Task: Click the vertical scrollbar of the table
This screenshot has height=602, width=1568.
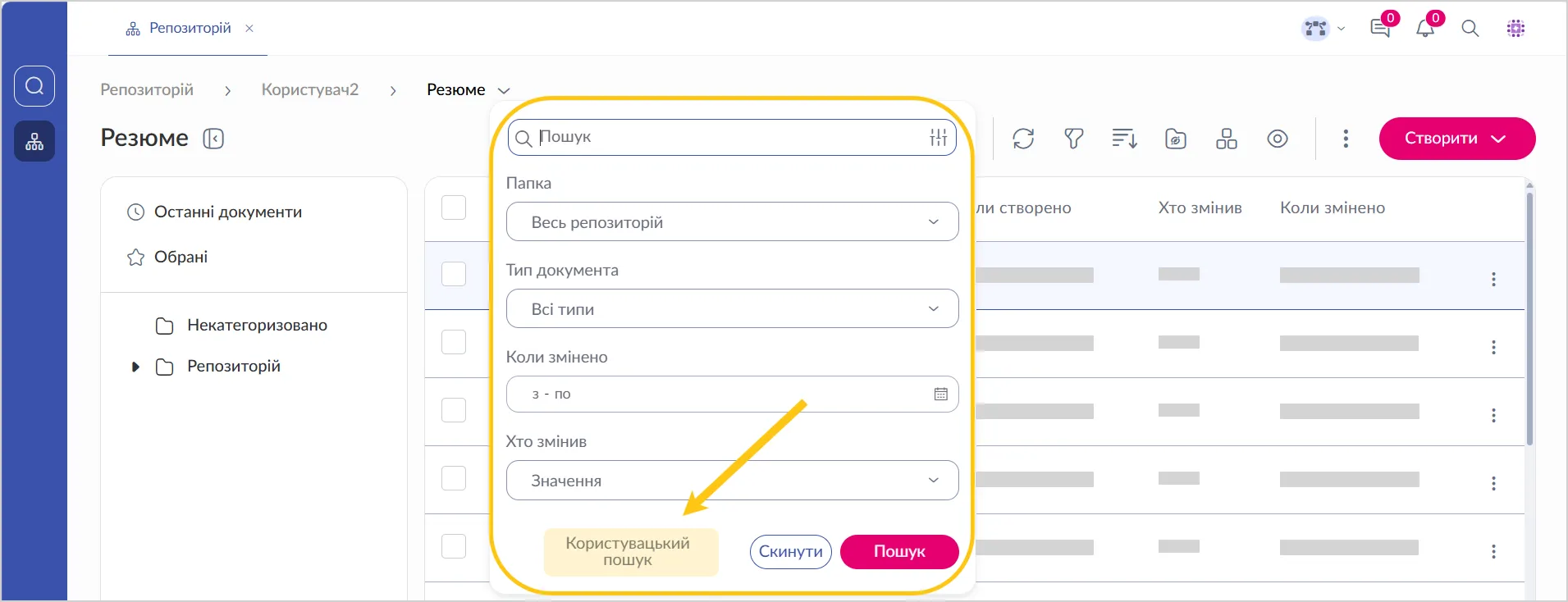Action: point(1529,320)
